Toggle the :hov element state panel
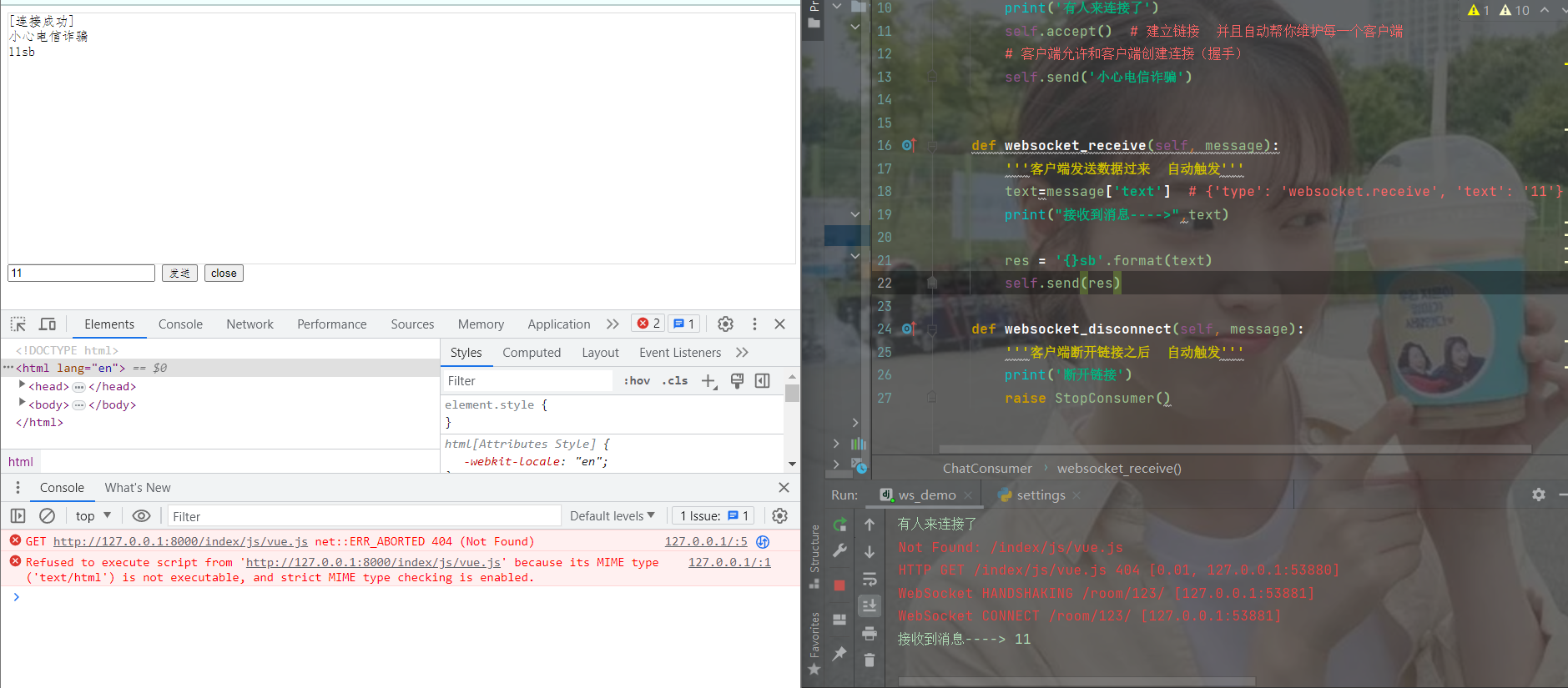Viewport: 1568px width, 688px height. click(637, 381)
